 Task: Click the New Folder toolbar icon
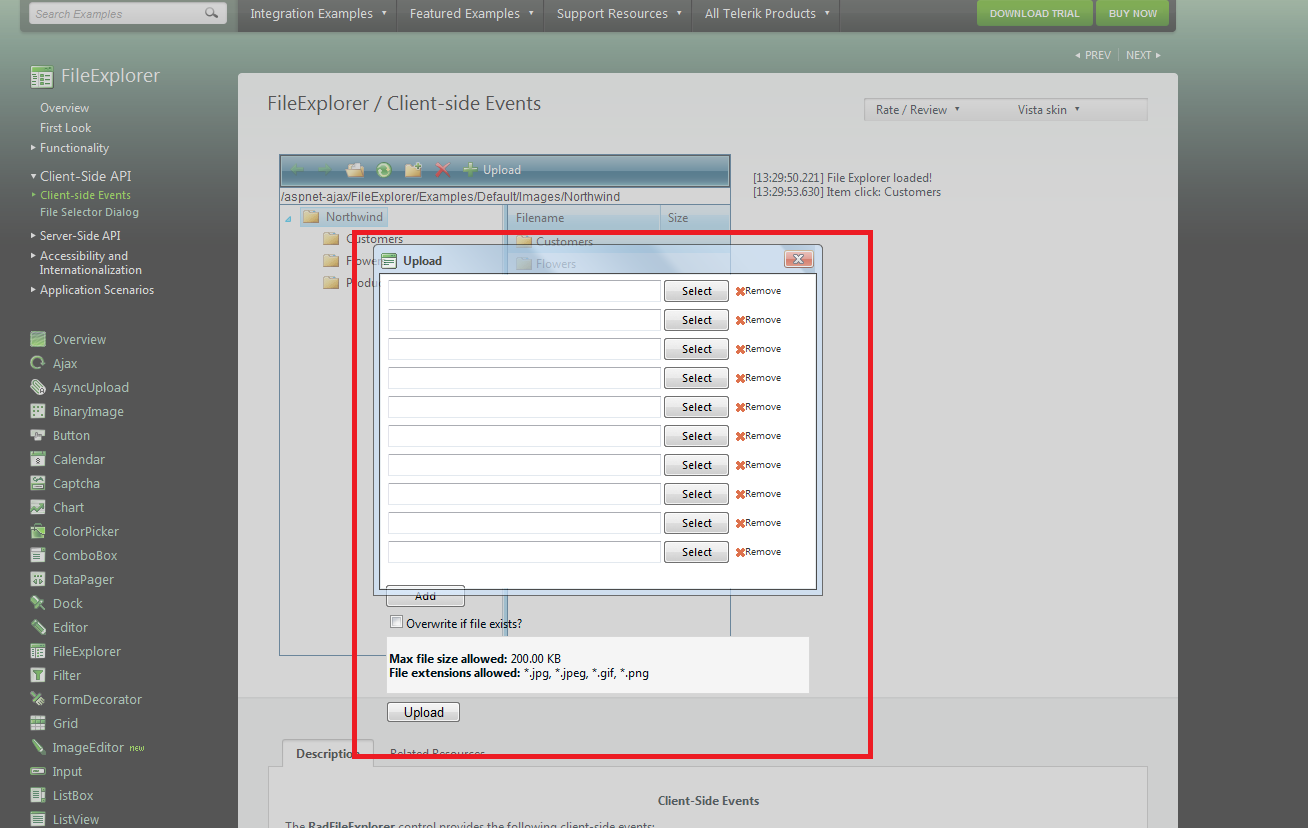coord(413,170)
